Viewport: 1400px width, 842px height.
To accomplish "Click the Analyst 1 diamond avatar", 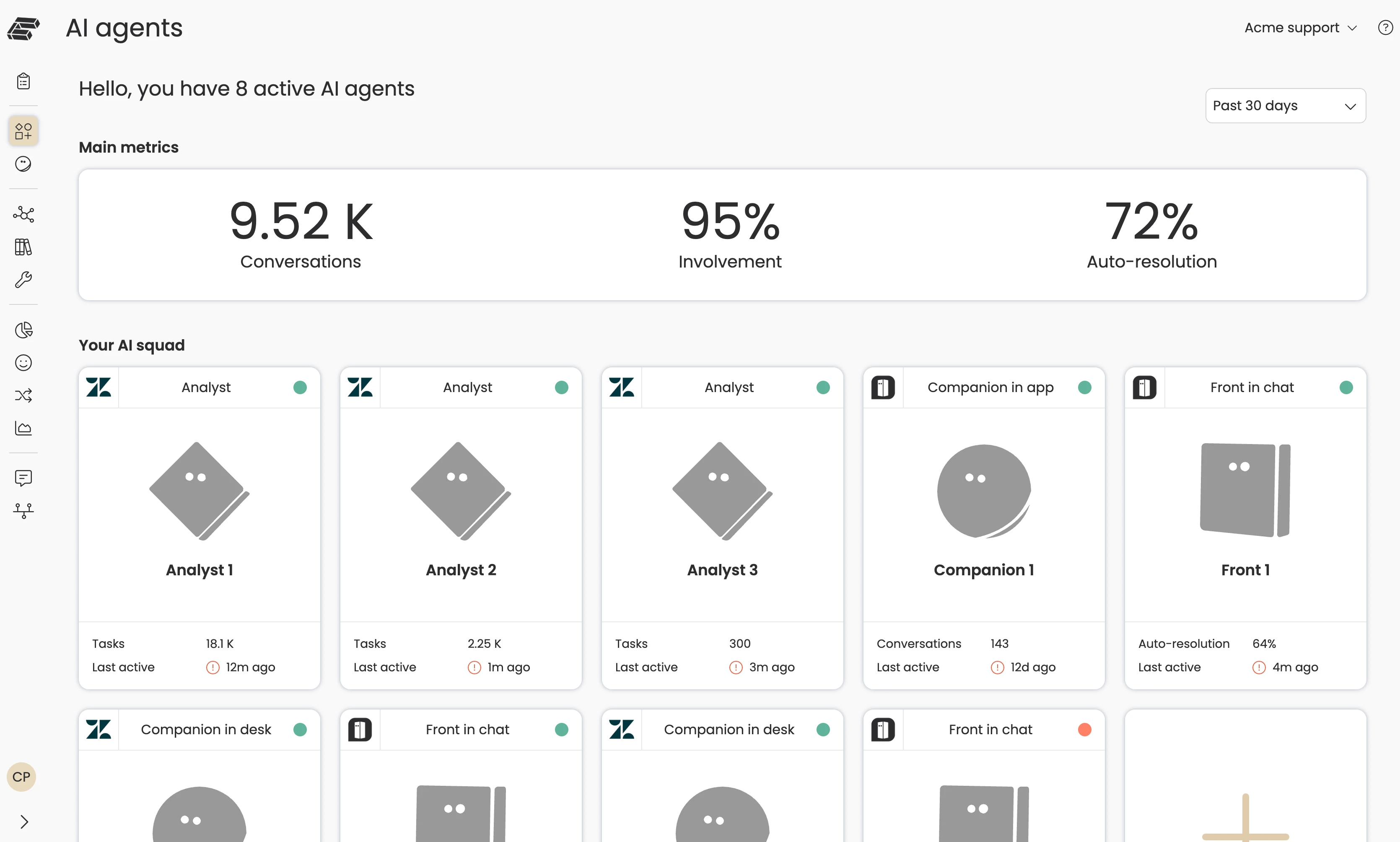I will [200, 491].
